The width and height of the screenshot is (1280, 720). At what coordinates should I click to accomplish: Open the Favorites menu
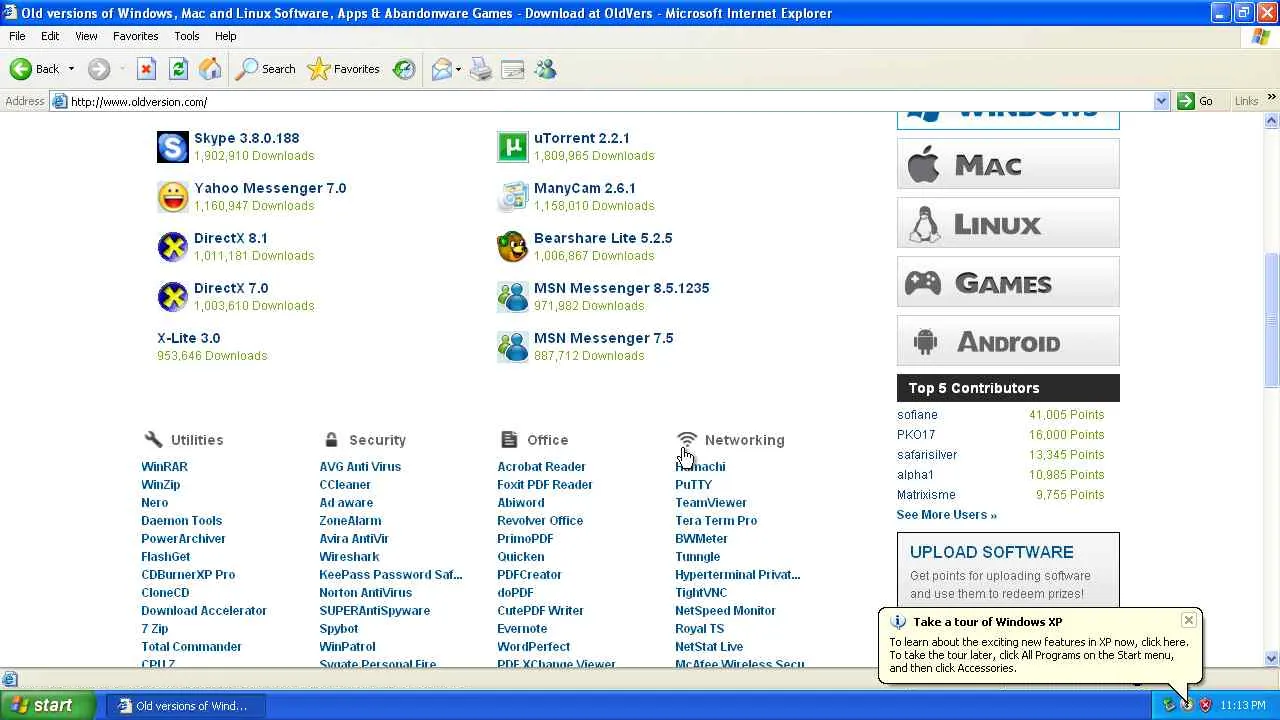pyautogui.click(x=136, y=36)
